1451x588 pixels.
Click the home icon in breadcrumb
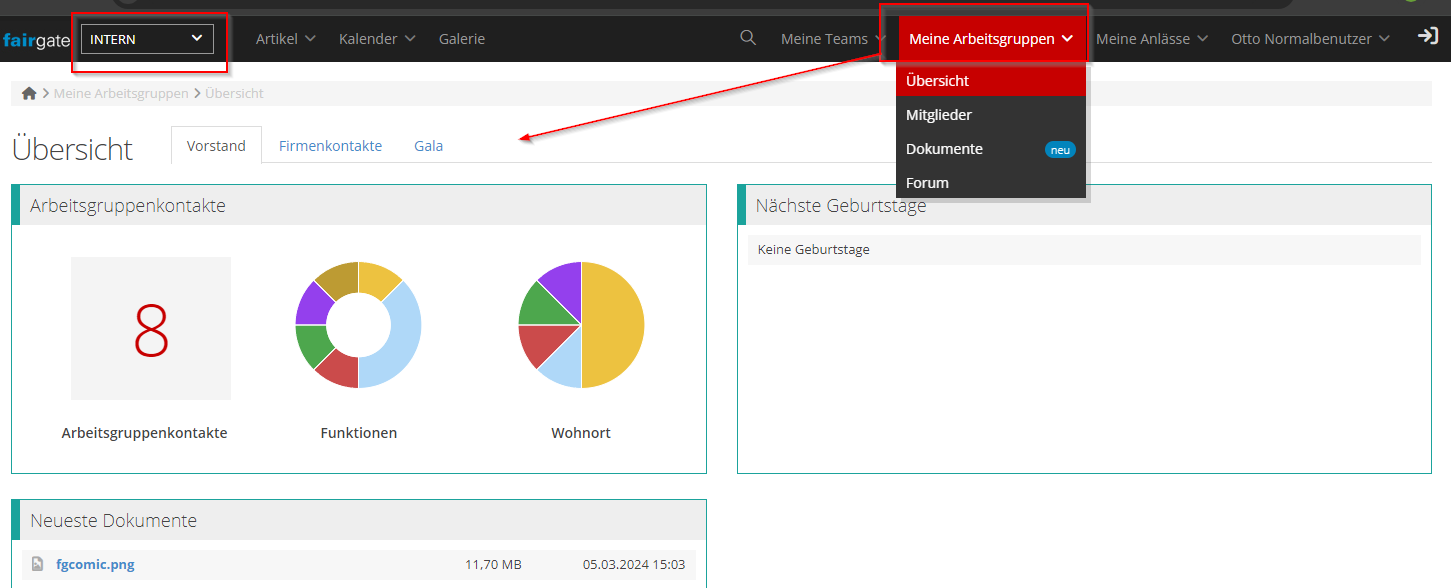click(x=29, y=93)
